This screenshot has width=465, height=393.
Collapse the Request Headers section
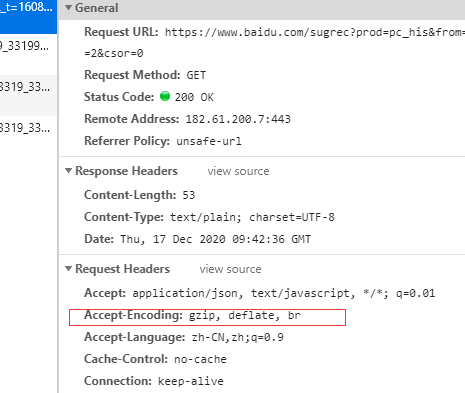click(x=68, y=269)
